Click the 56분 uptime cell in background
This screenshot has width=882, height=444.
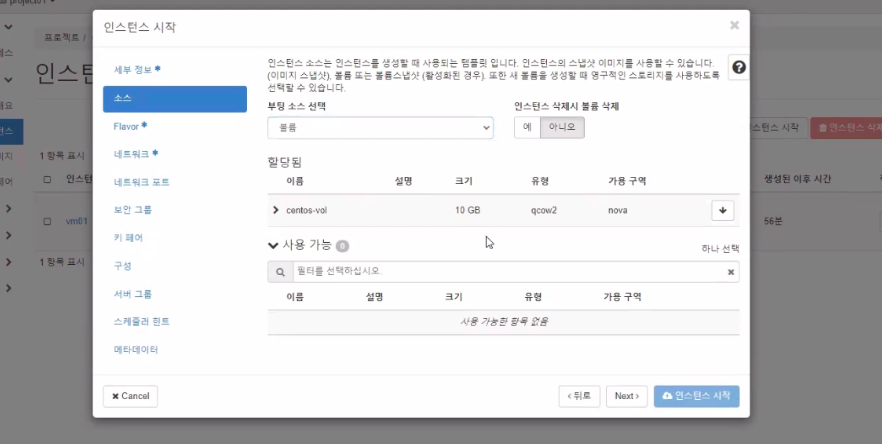[x=773, y=221]
